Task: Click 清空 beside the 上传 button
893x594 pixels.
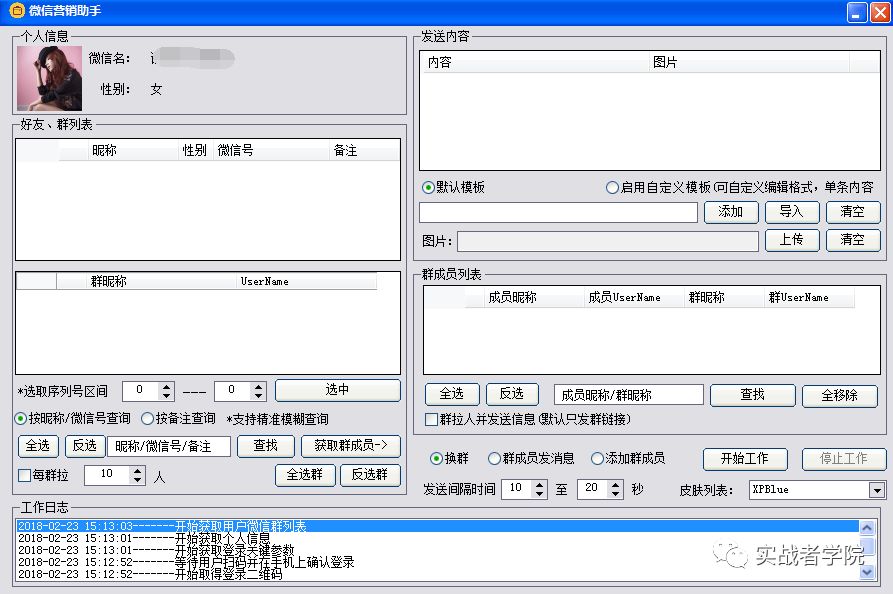Action: tap(853, 240)
